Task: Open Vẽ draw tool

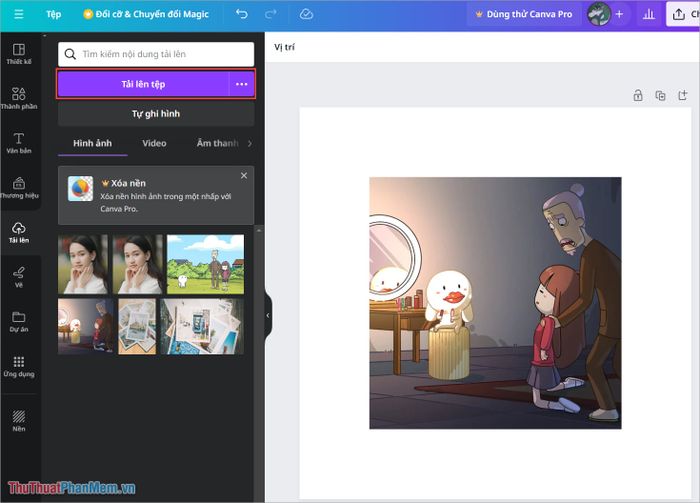Action: tap(19, 277)
